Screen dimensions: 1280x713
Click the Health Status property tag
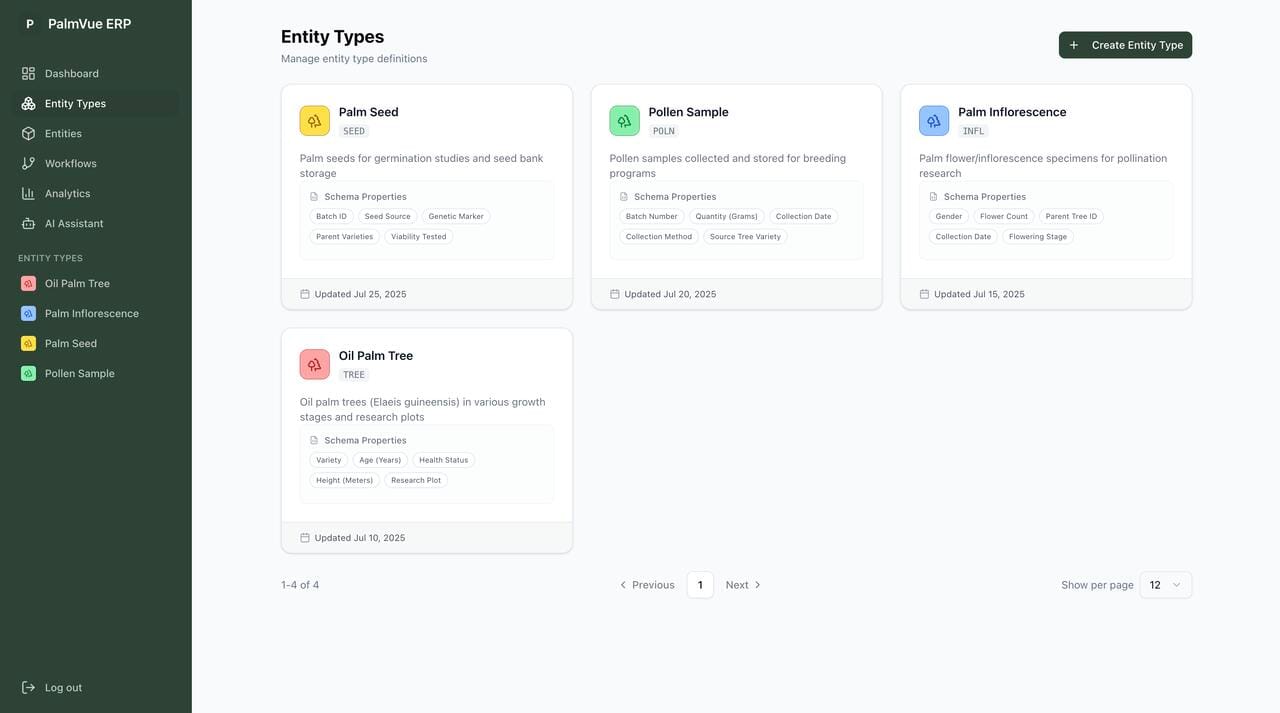point(444,461)
